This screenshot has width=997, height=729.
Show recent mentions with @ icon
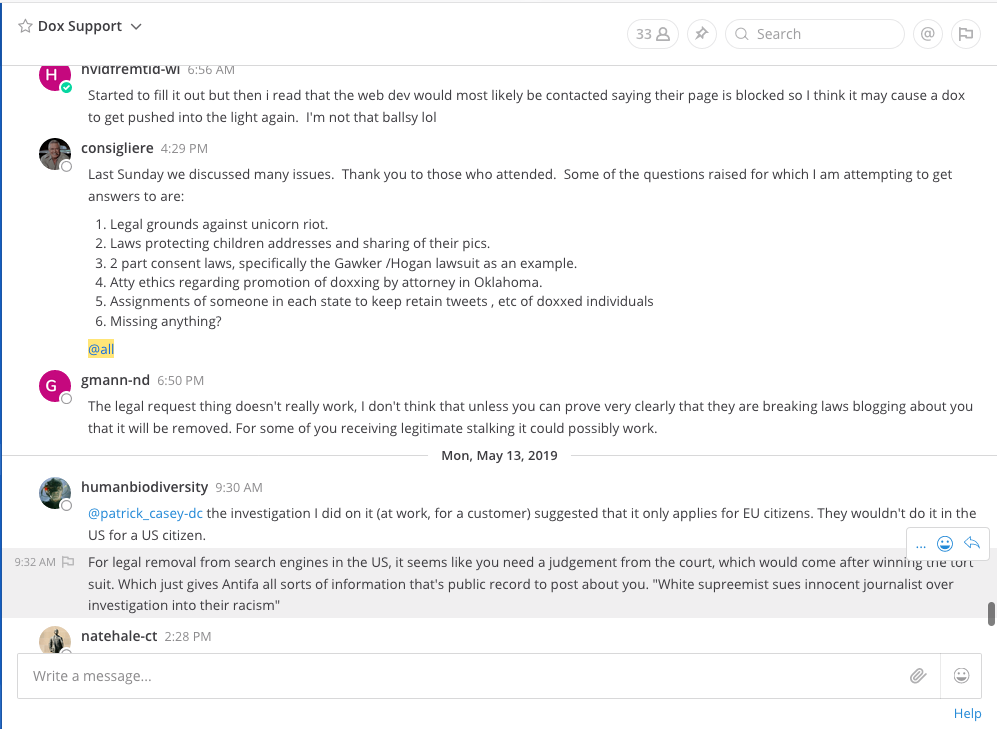coord(928,34)
